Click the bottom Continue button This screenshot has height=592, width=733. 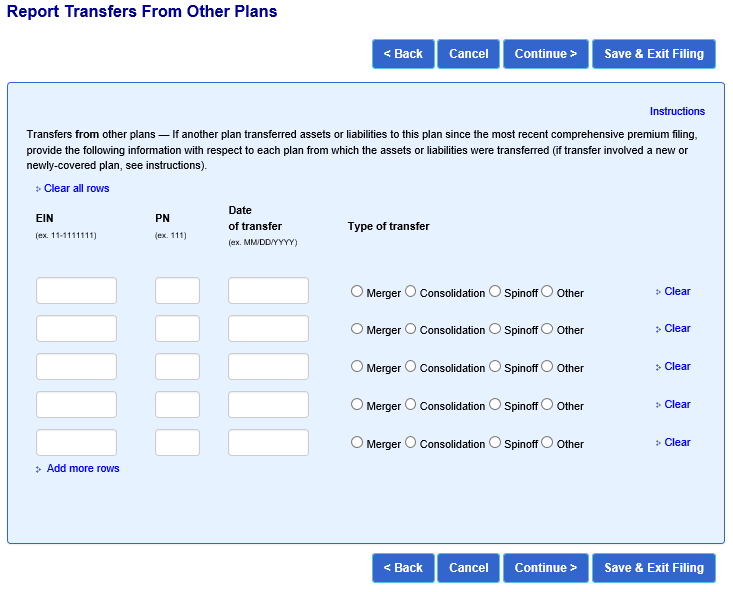click(x=545, y=568)
